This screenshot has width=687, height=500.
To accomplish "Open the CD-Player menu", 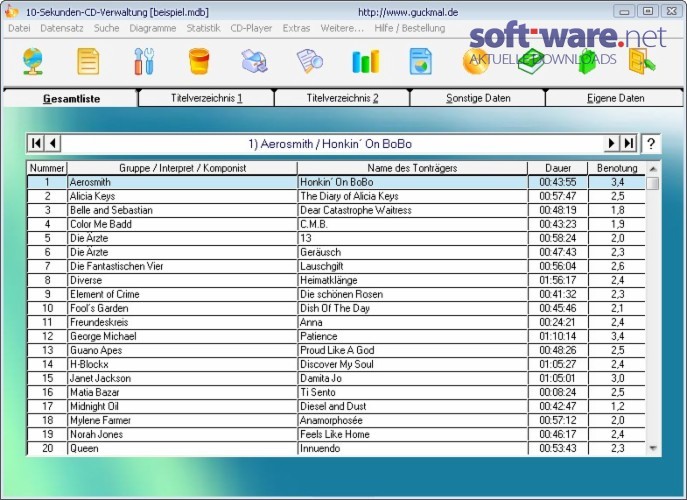I will tap(251, 28).
